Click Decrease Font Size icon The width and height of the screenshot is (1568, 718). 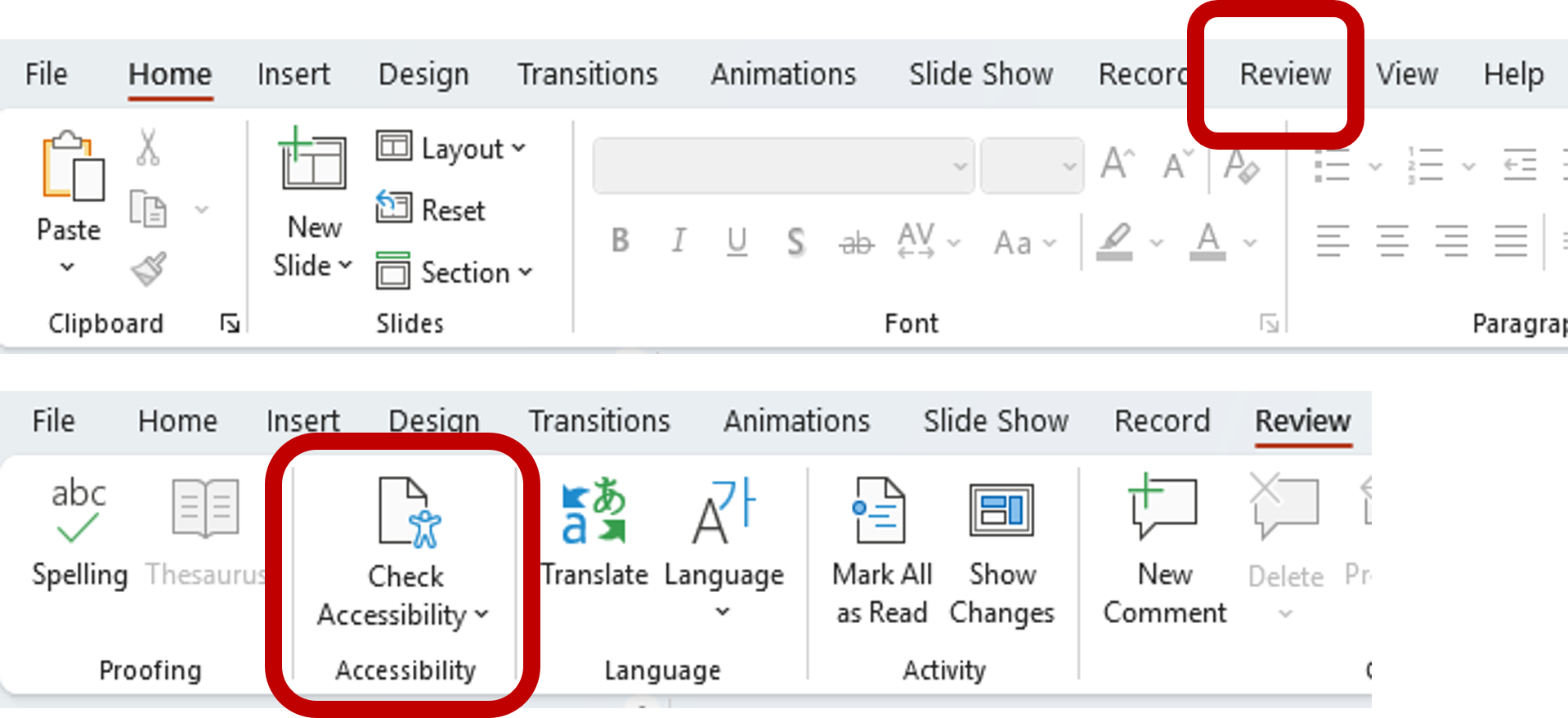[x=1178, y=164]
